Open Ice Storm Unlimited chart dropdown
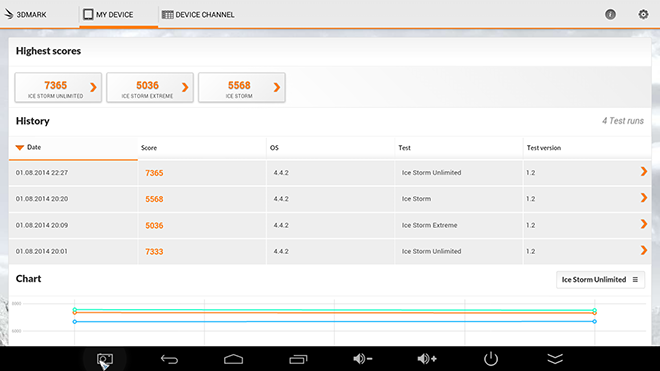The height and width of the screenshot is (371, 660). pos(600,280)
